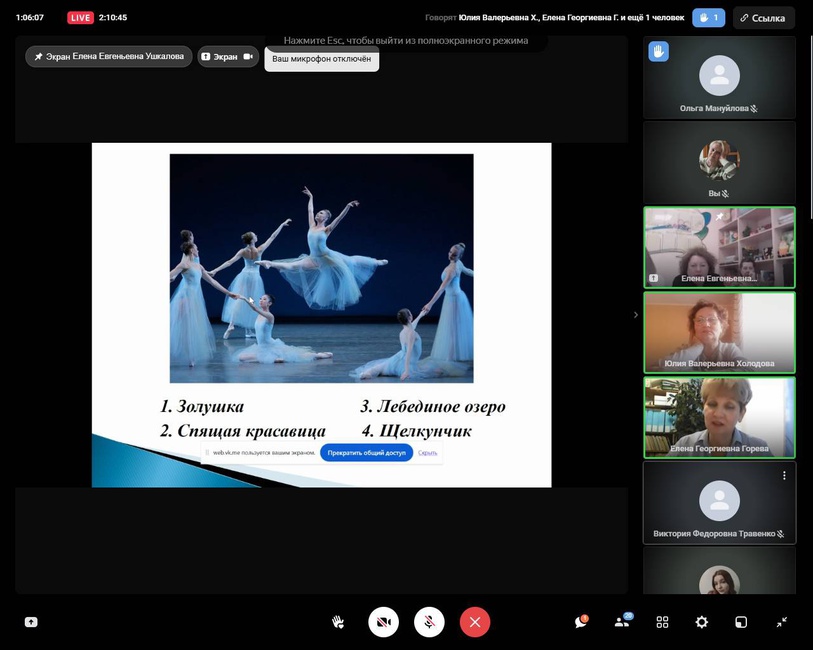The width and height of the screenshot is (813, 650).
Task: Click muted mic icon beside Вы label
Action: pos(725,194)
